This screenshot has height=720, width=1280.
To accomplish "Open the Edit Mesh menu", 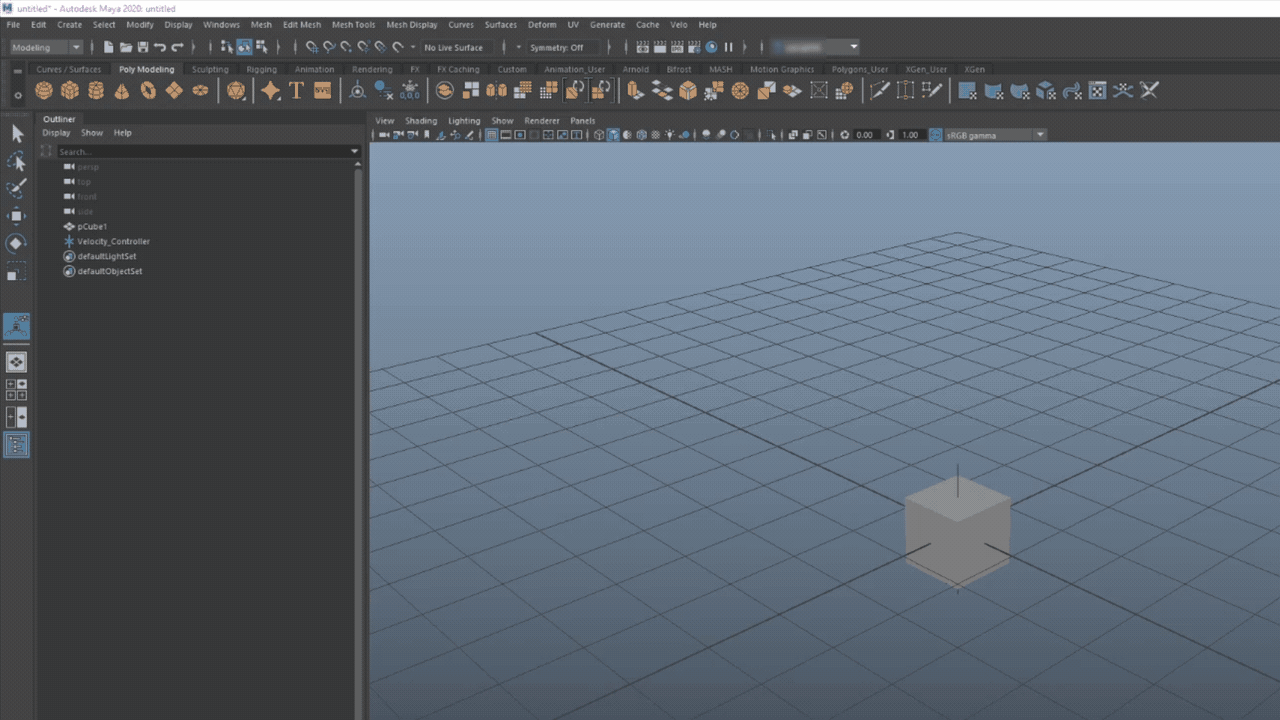I will [x=301, y=24].
